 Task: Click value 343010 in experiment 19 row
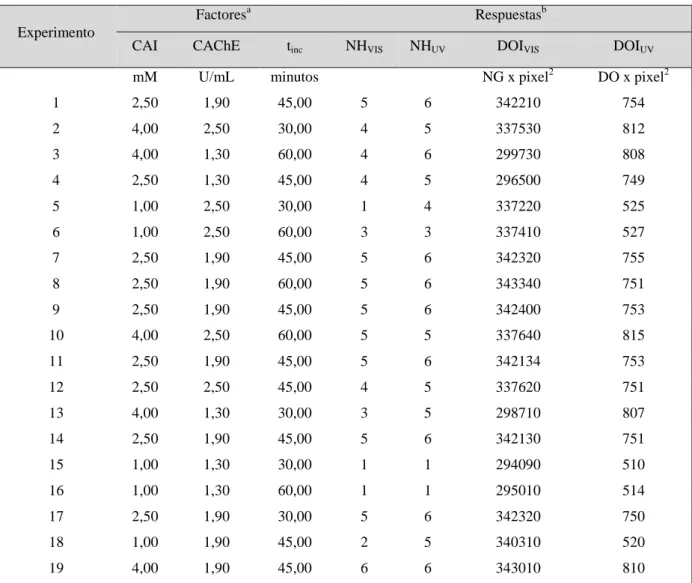[518, 568]
